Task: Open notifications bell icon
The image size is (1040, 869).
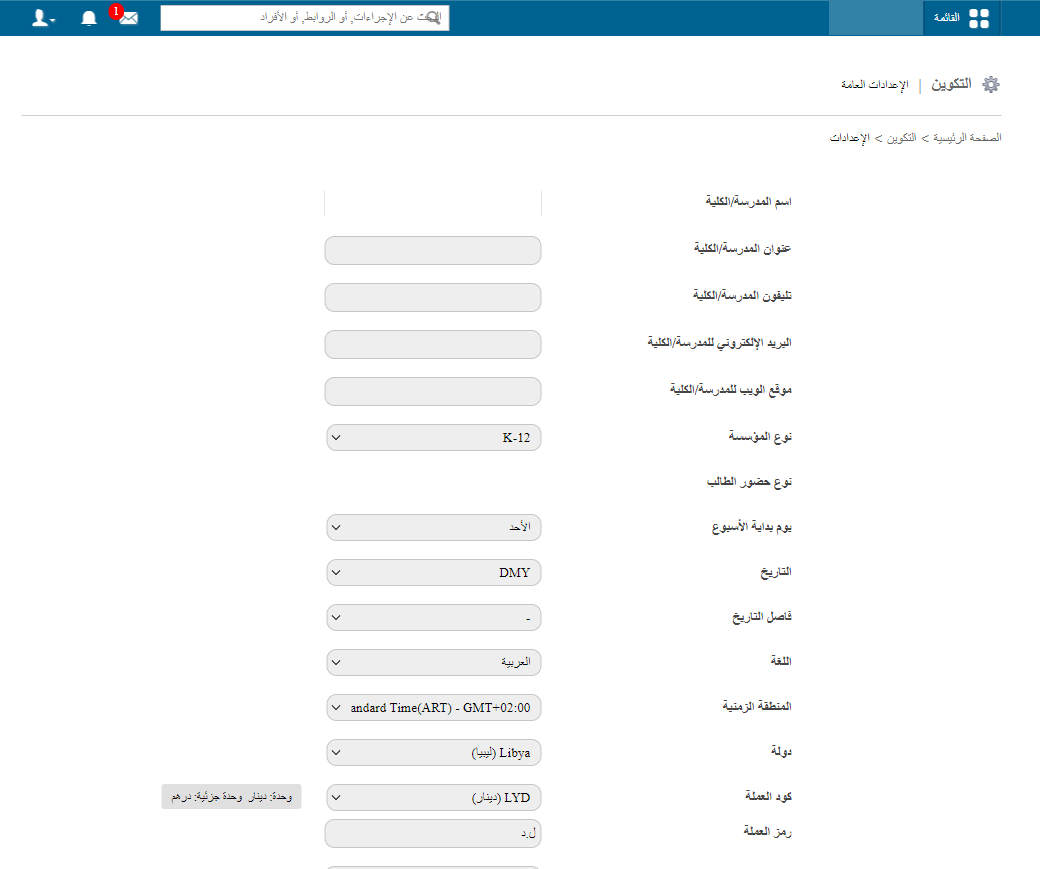Action: (89, 19)
